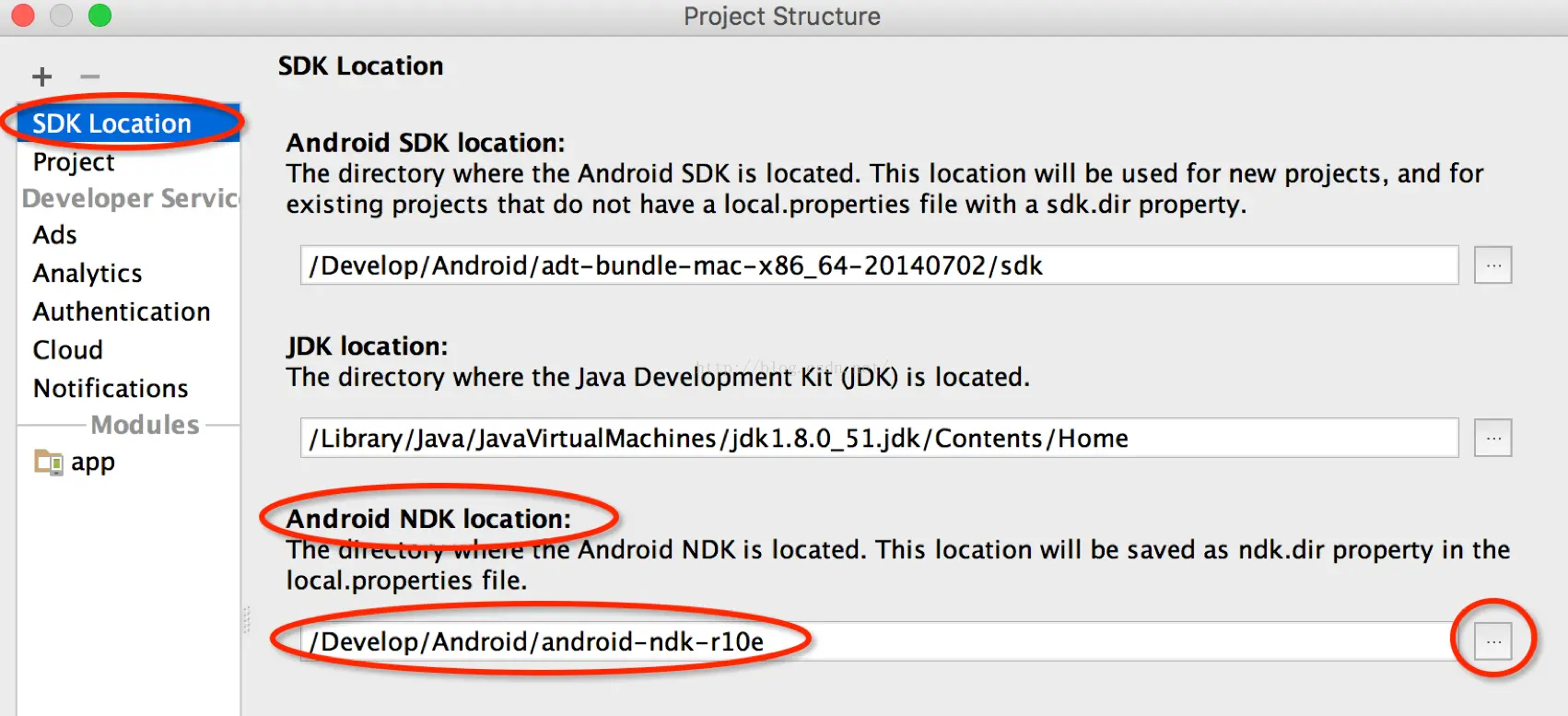Image resolution: width=1568 pixels, height=716 pixels.
Task: Click into the JDK location path field
Action: tap(880, 438)
